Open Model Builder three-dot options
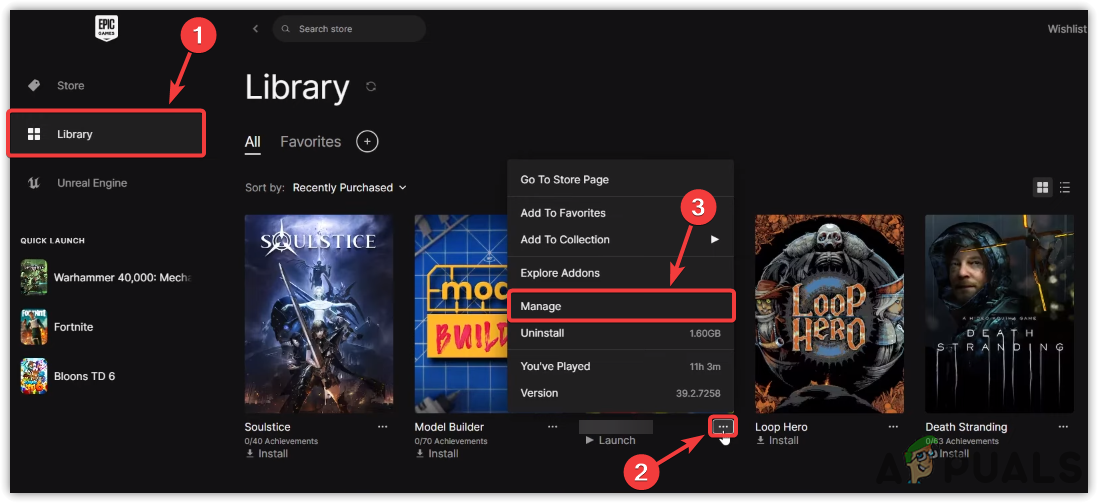 click(x=553, y=427)
